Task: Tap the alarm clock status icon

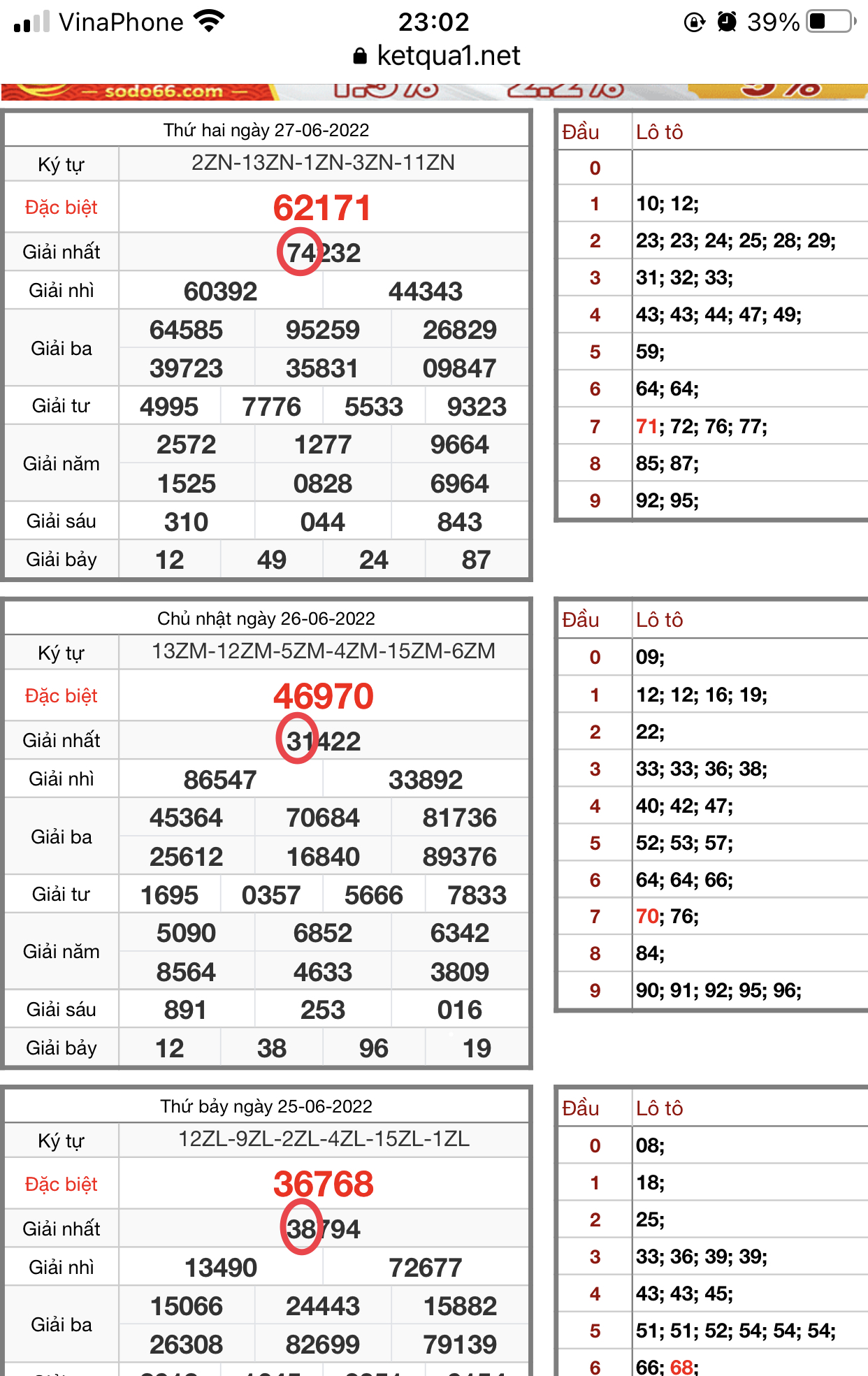Action: click(727, 22)
